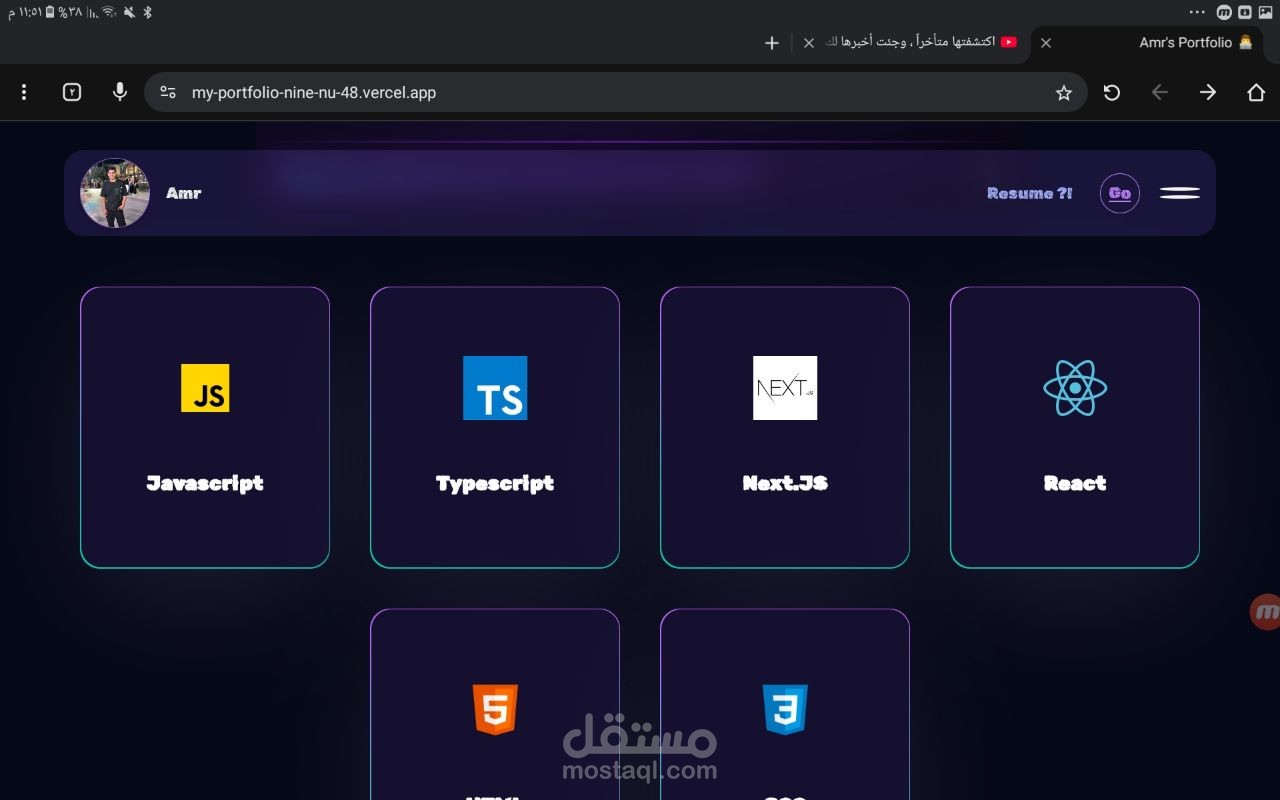Click the Typescript card label

click(495, 483)
